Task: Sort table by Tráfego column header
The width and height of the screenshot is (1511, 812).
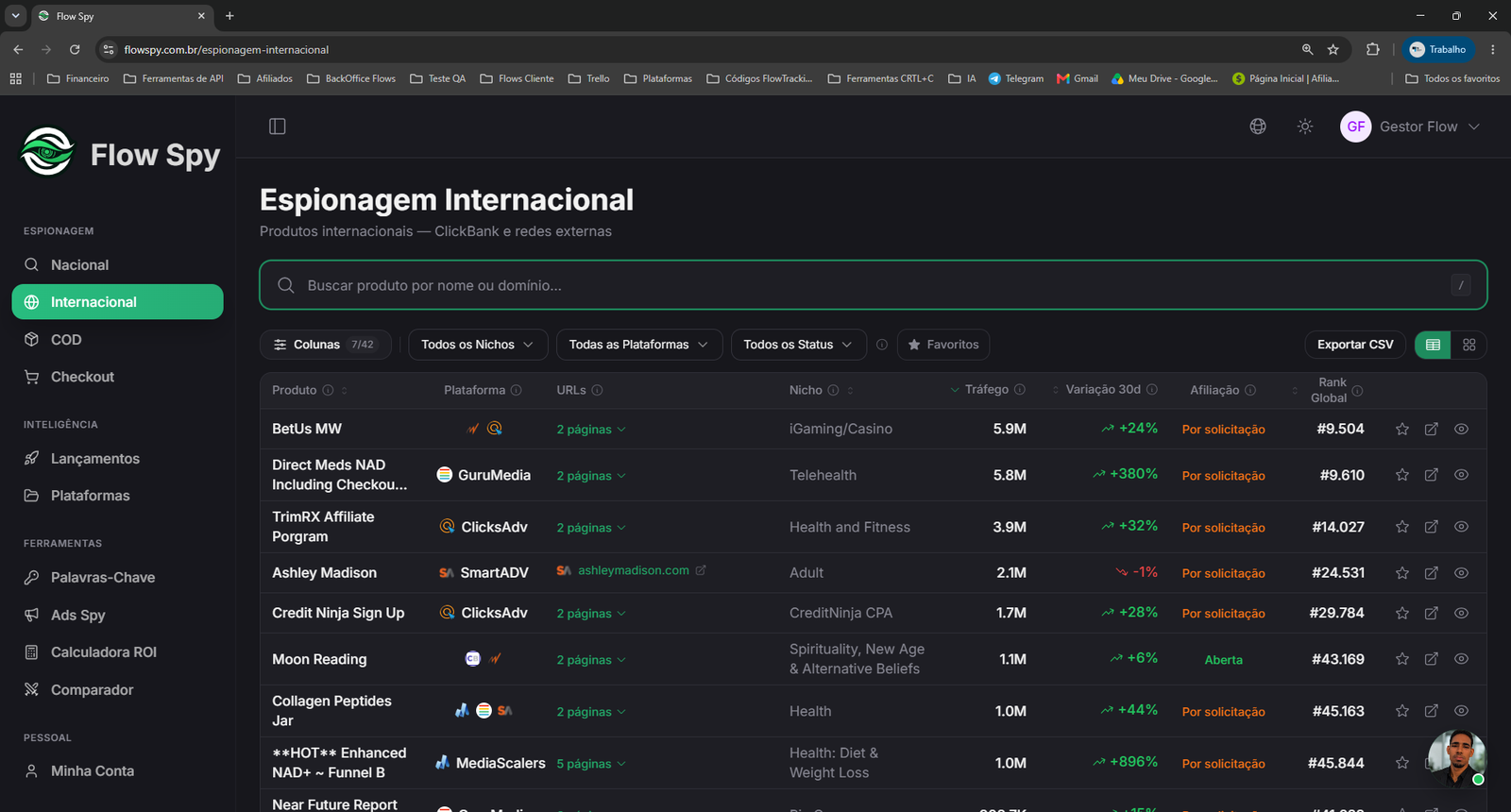Action: [x=987, y=390]
